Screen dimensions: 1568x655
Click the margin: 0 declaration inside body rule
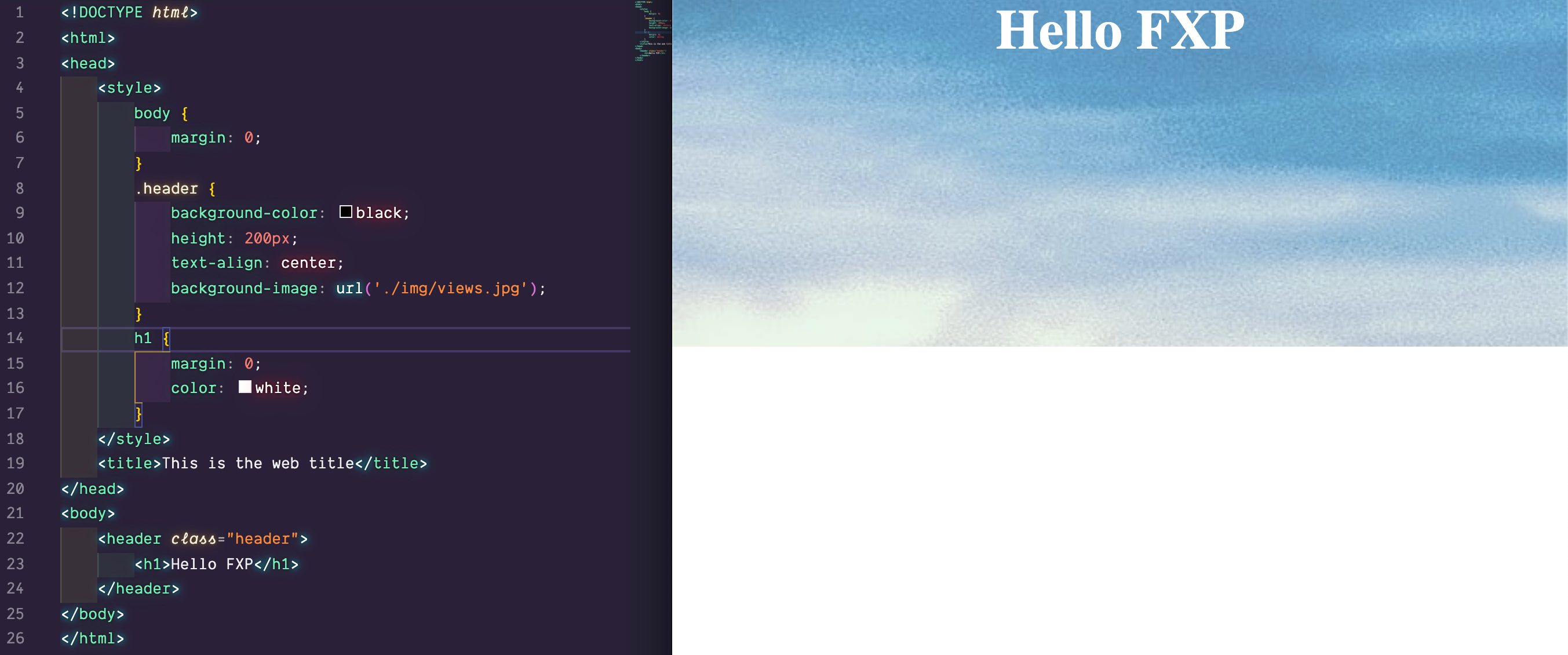[214, 137]
